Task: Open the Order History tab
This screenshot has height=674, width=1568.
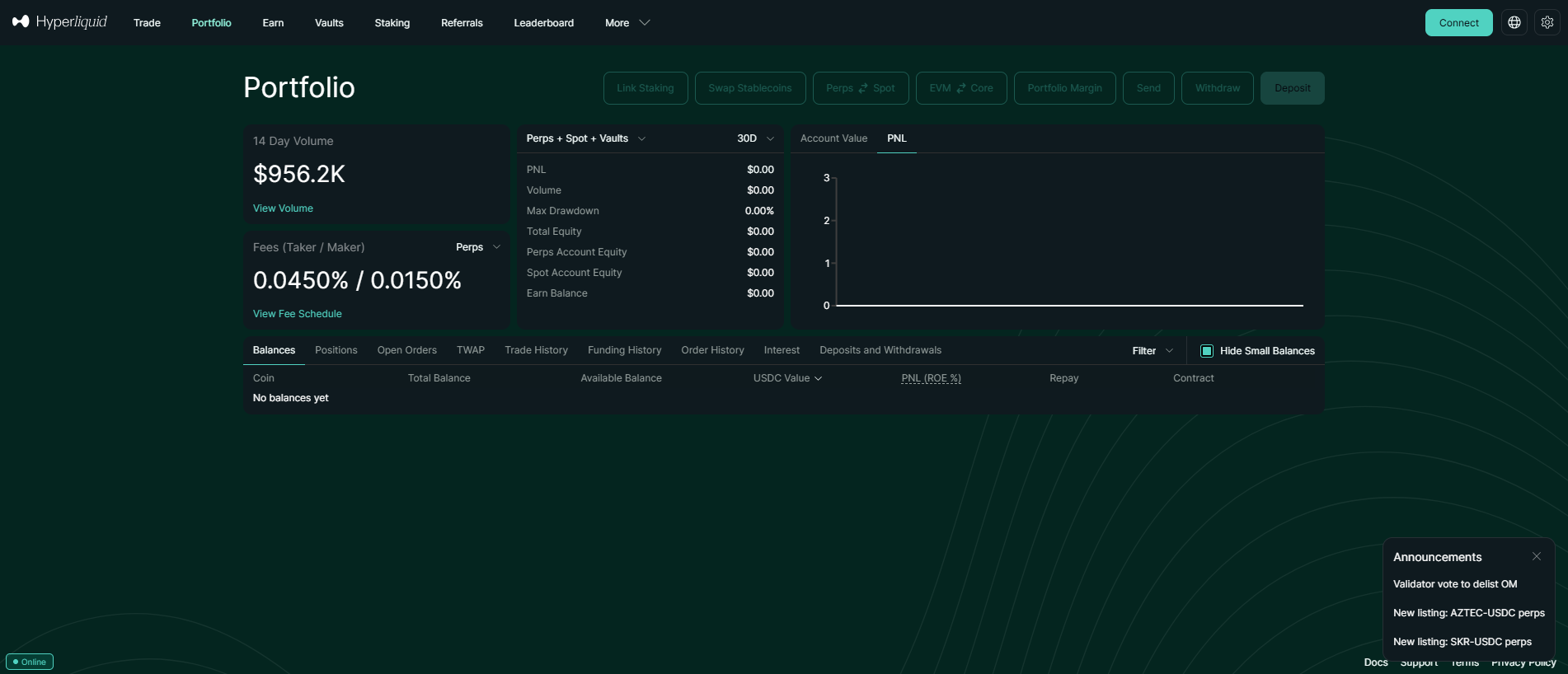Action: click(x=713, y=350)
